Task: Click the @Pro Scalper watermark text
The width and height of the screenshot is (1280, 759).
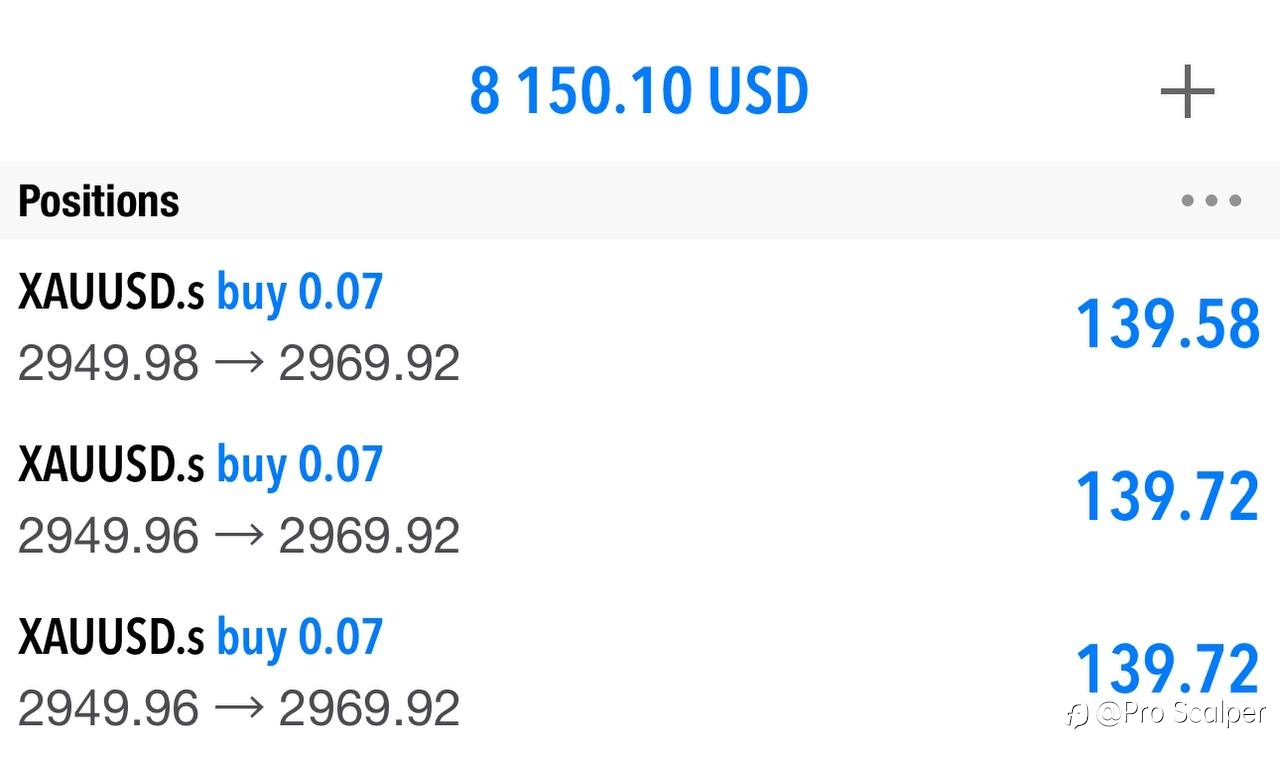Action: (1181, 713)
